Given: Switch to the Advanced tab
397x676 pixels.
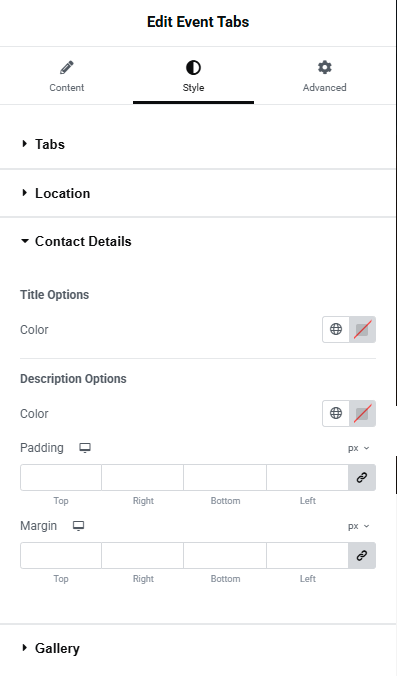Looking at the screenshot, I should [325, 76].
